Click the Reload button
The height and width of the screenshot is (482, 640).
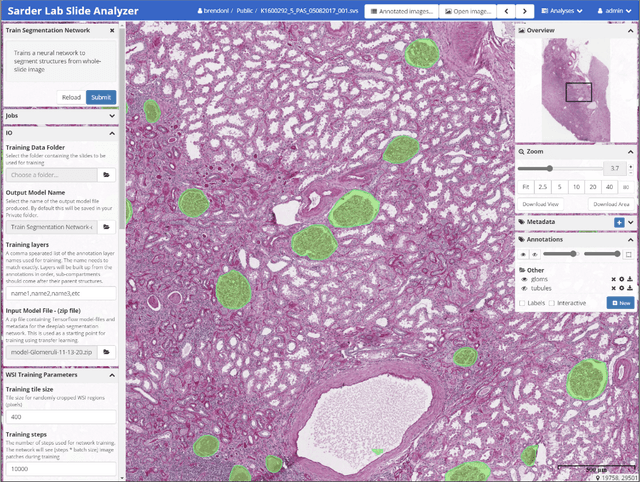coord(71,97)
